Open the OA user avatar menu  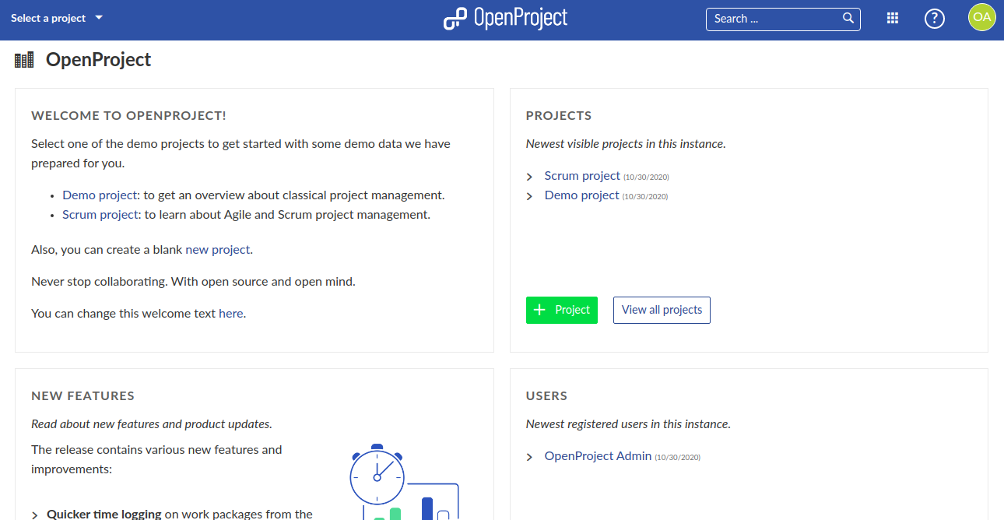pos(982,17)
